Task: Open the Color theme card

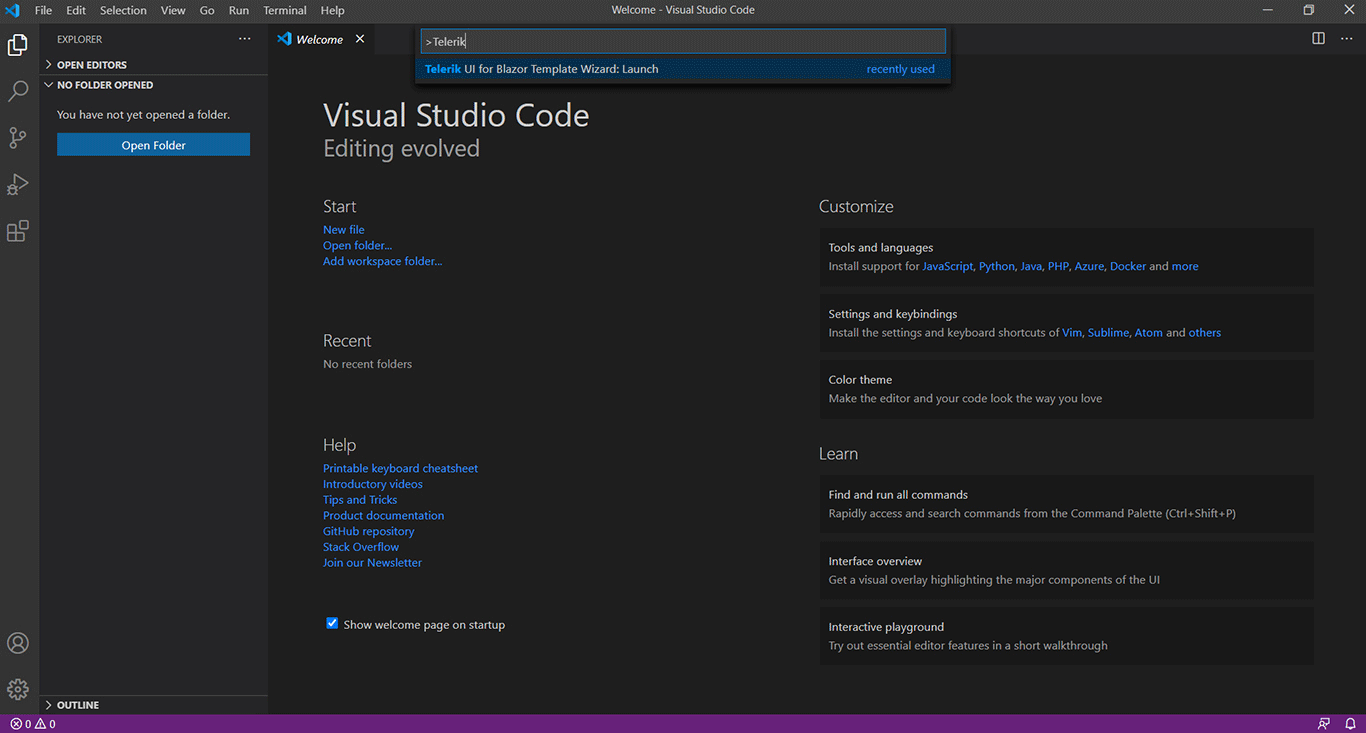Action: [1066, 389]
